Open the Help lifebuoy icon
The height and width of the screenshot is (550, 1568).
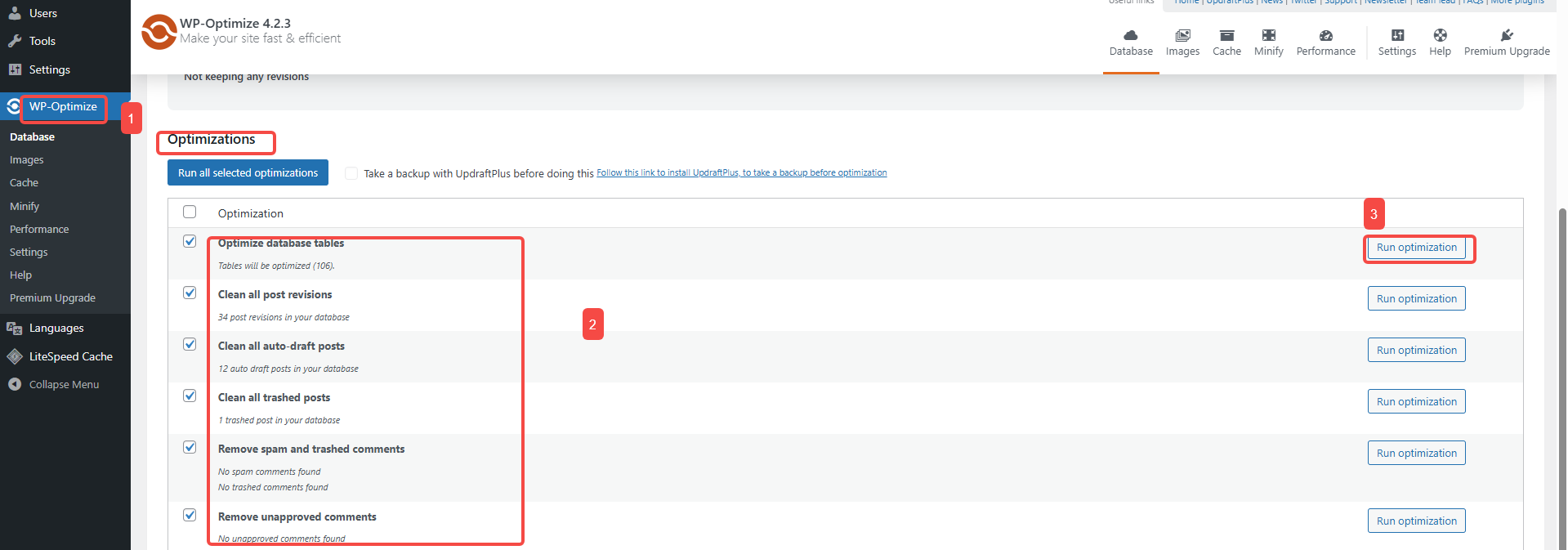point(1440,36)
